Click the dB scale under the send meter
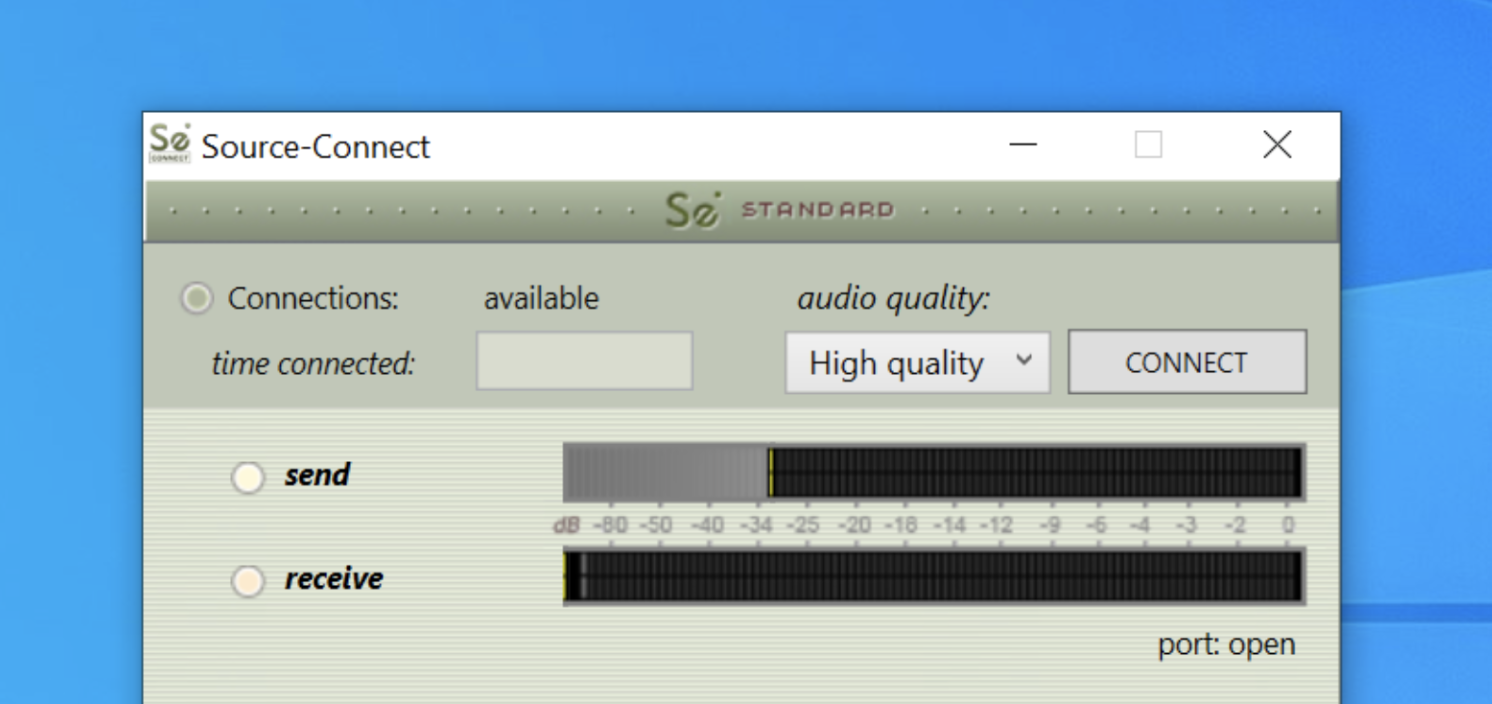Image resolution: width=1492 pixels, height=704 pixels. (925, 525)
